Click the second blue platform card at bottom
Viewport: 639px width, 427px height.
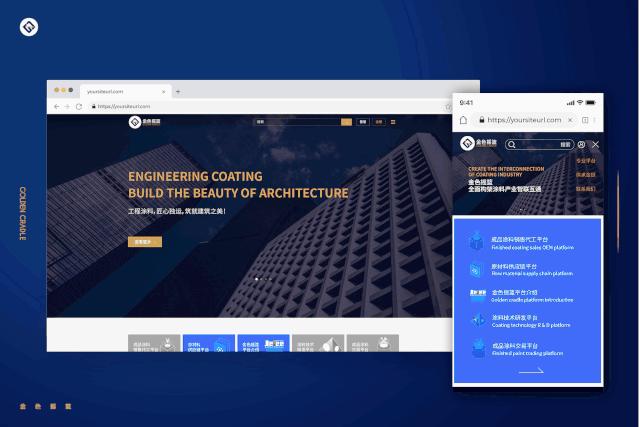pos(263,343)
